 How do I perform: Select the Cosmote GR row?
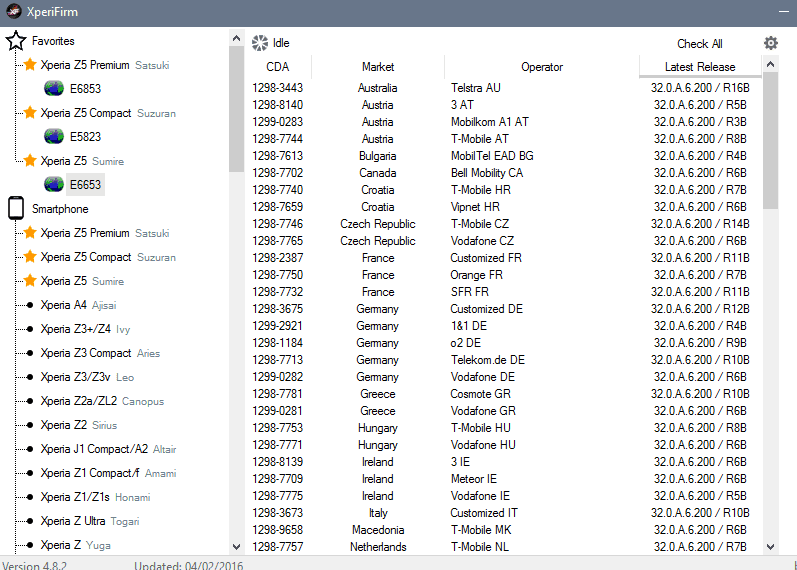coord(504,394)
